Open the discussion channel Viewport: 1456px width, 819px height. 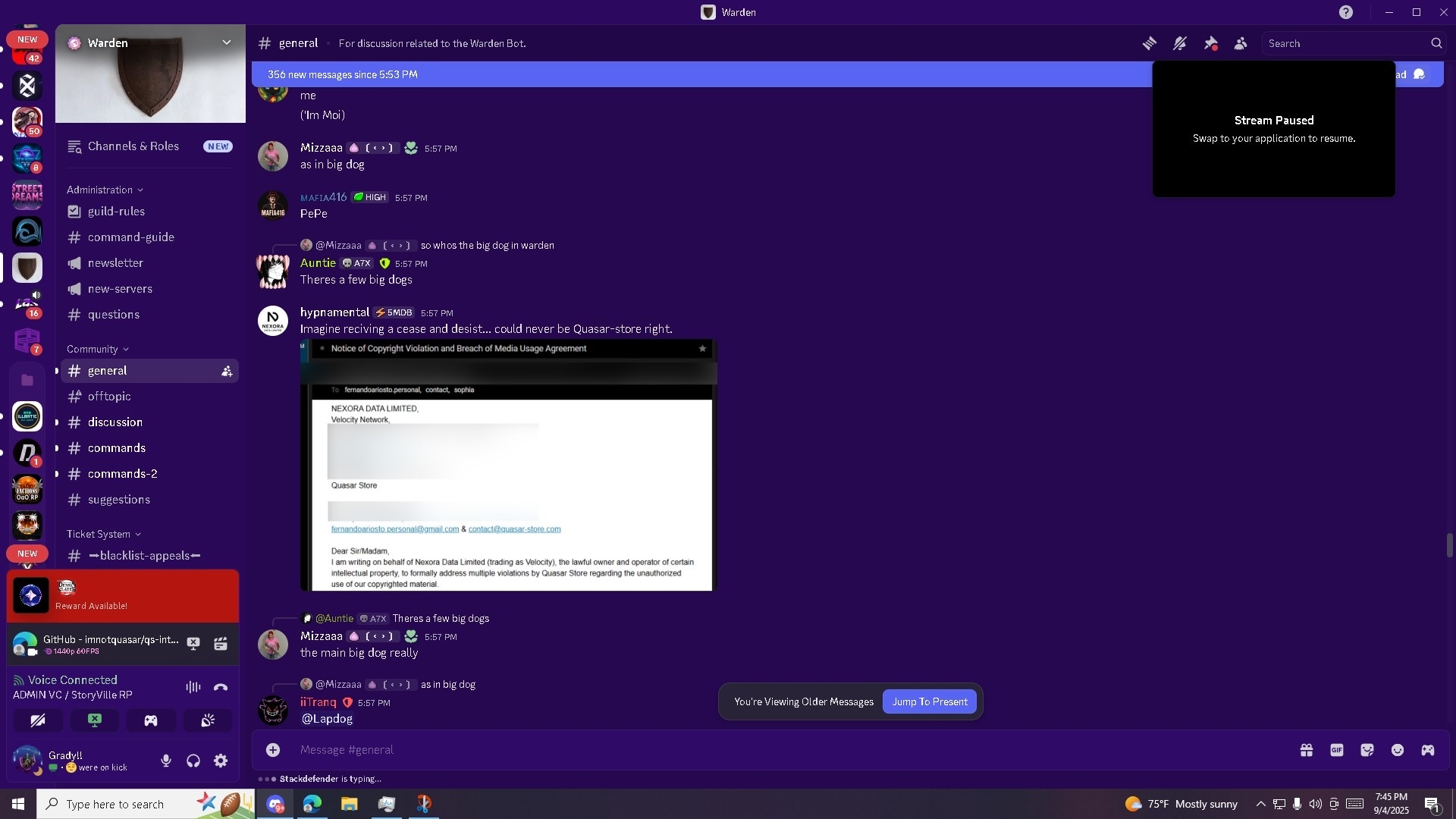pyautogui.click(x=149, y=422)
